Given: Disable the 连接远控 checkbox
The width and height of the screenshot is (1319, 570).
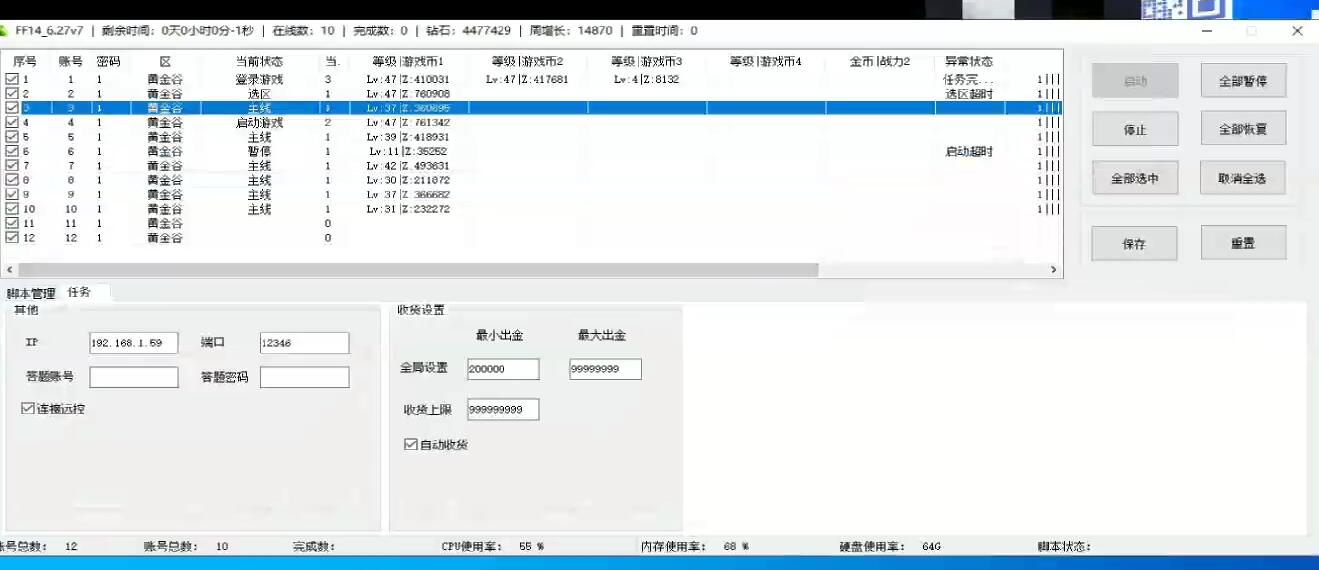Looking at the screenshot, I should tap(27, 408).
